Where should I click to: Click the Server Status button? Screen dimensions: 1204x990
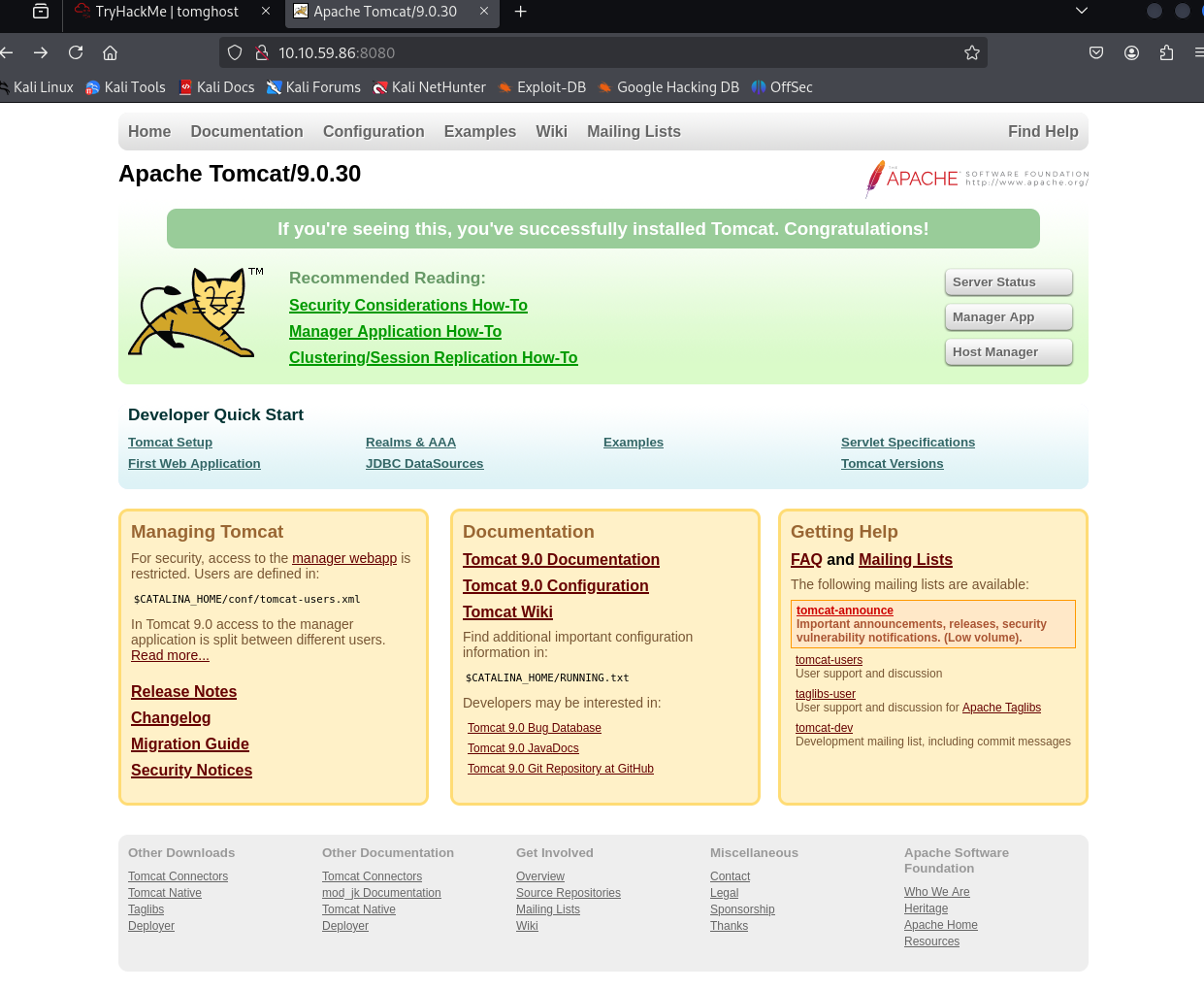[x=1008, y=282]
